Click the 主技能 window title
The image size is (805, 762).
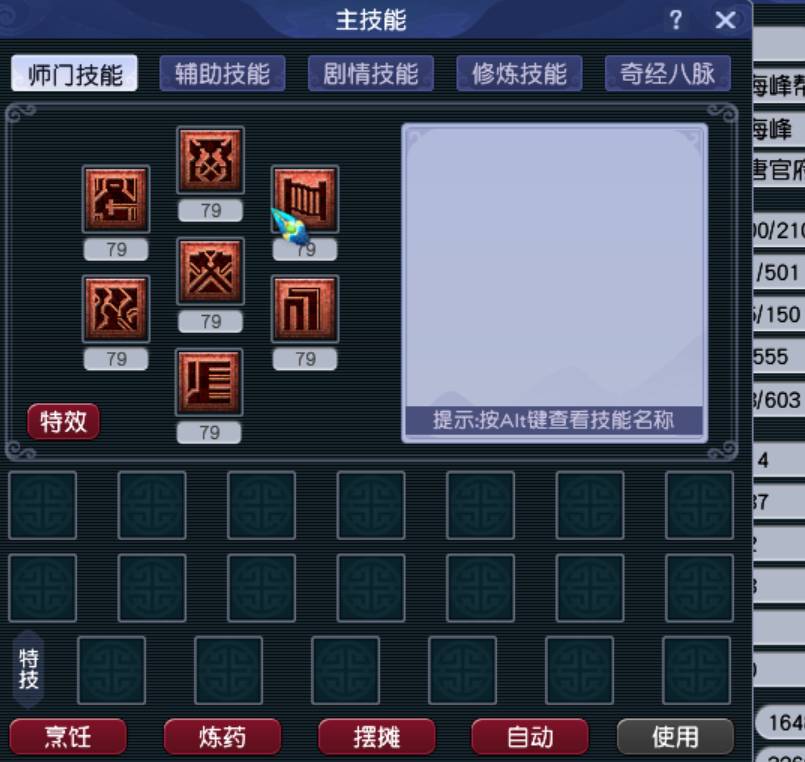click(x=371, y=21)
